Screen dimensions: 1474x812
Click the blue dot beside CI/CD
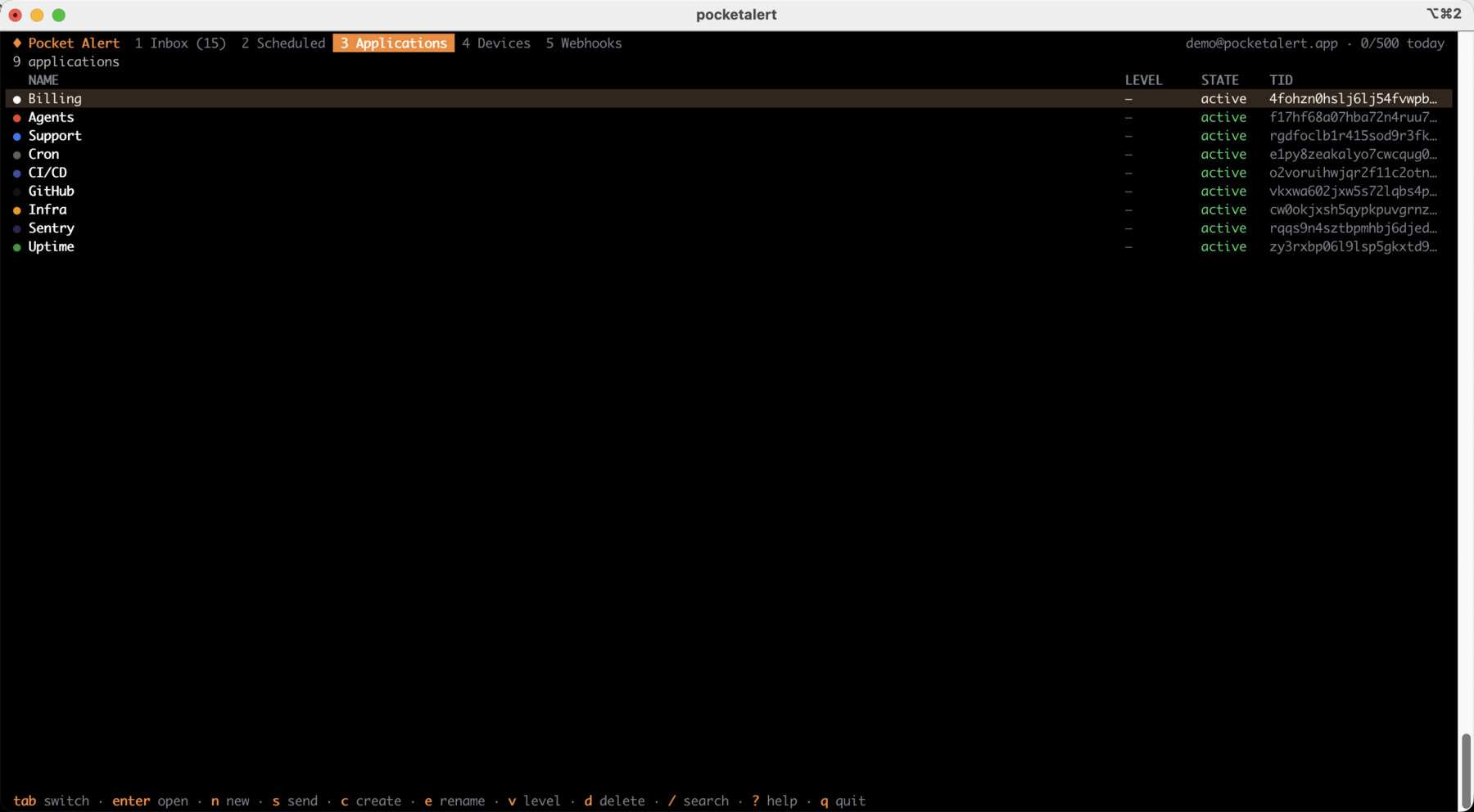pyautogui.click(x=17, y=174)
